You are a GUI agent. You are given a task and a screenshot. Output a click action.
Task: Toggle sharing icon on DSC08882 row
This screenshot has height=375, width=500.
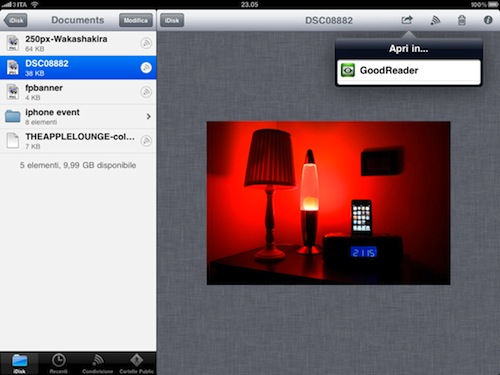[146, 68]
